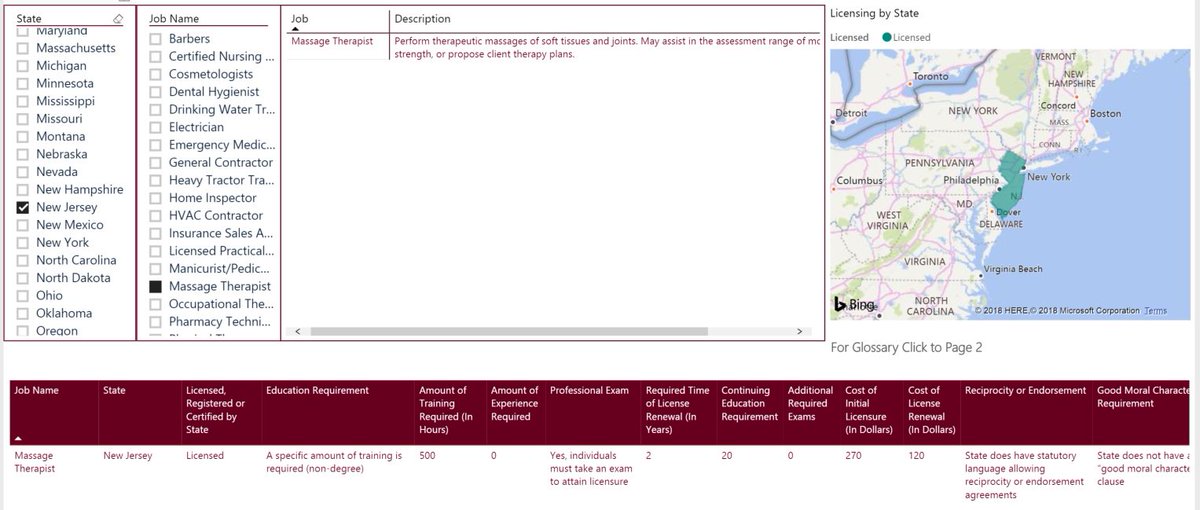
Task: Tick the Licensed Practical... checkbox
Action: [155, 251]
